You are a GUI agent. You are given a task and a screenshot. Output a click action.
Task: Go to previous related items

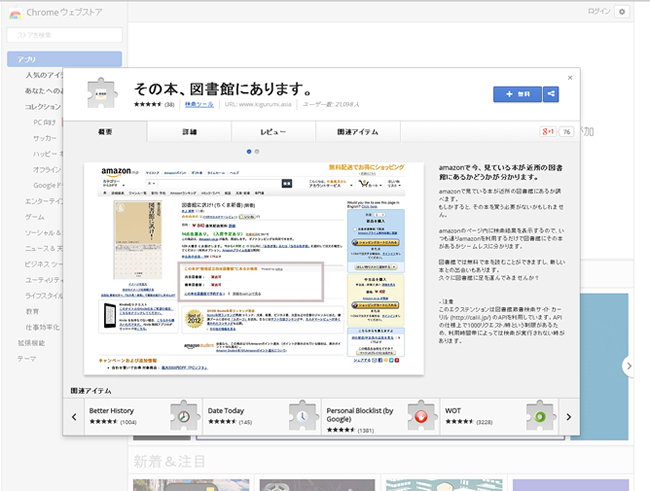74,417
